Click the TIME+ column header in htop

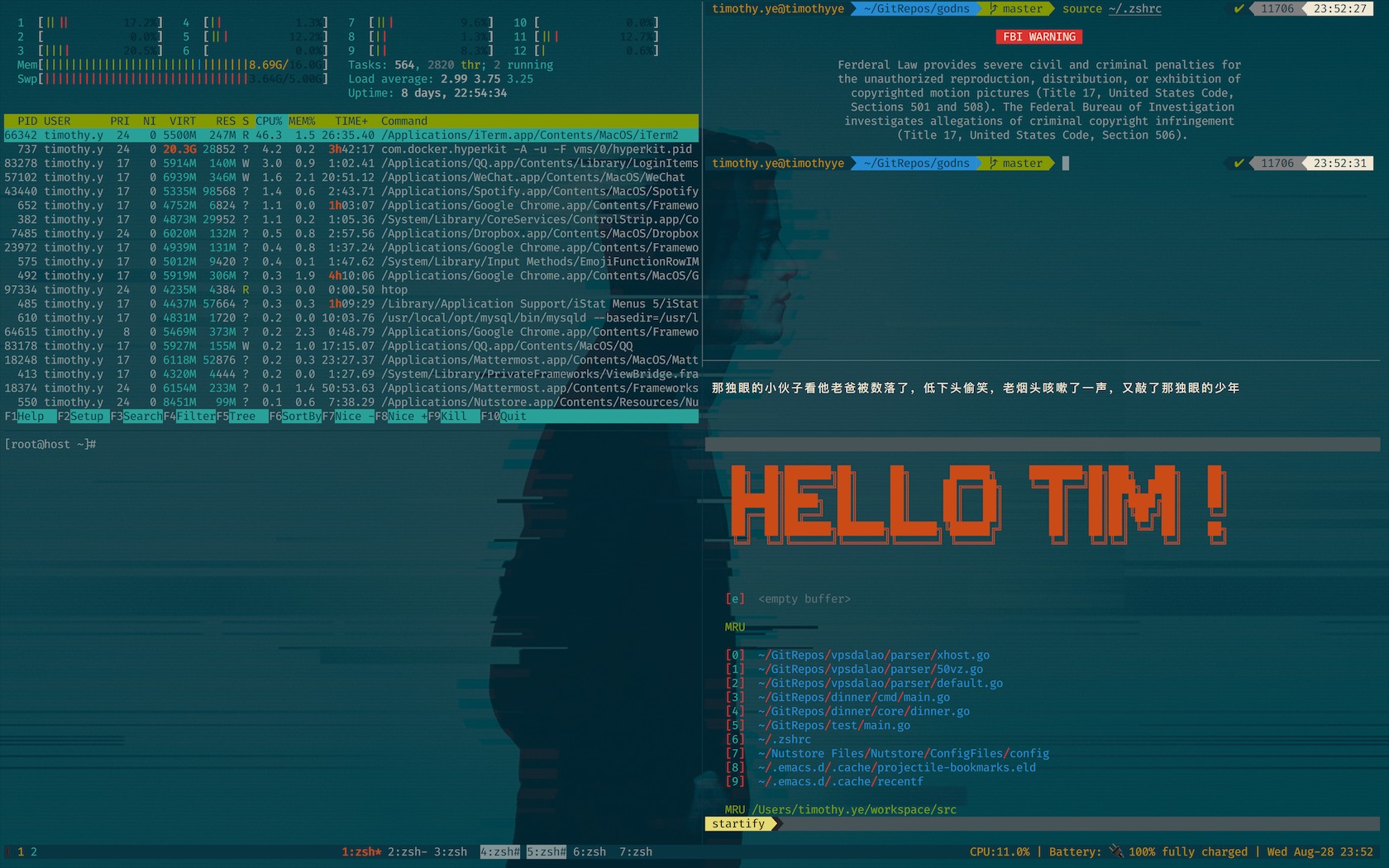click(351, 122)
